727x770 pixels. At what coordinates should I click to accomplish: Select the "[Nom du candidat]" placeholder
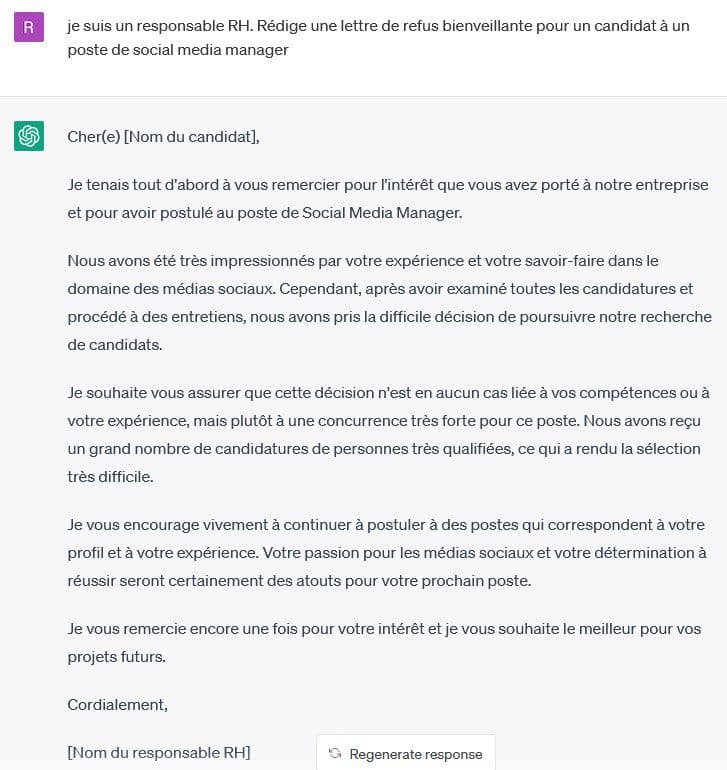tap(191, 136)
